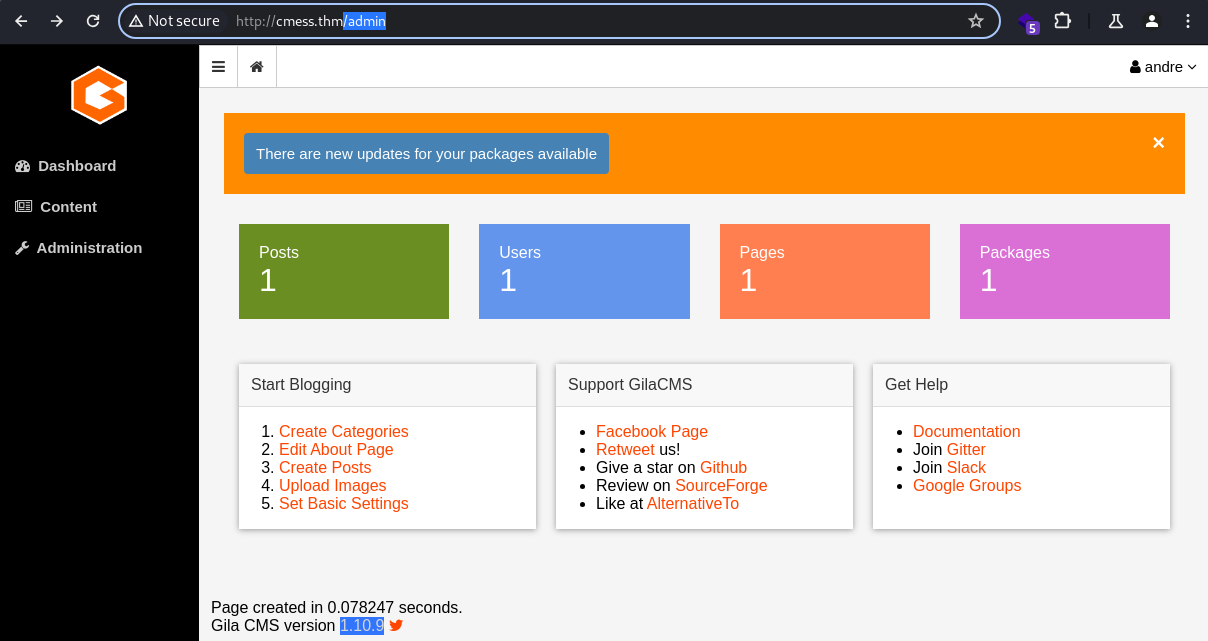The height and width of the screenshot is (641, 1208).
Task: Open the Gitter link
Action: point(966,450)
